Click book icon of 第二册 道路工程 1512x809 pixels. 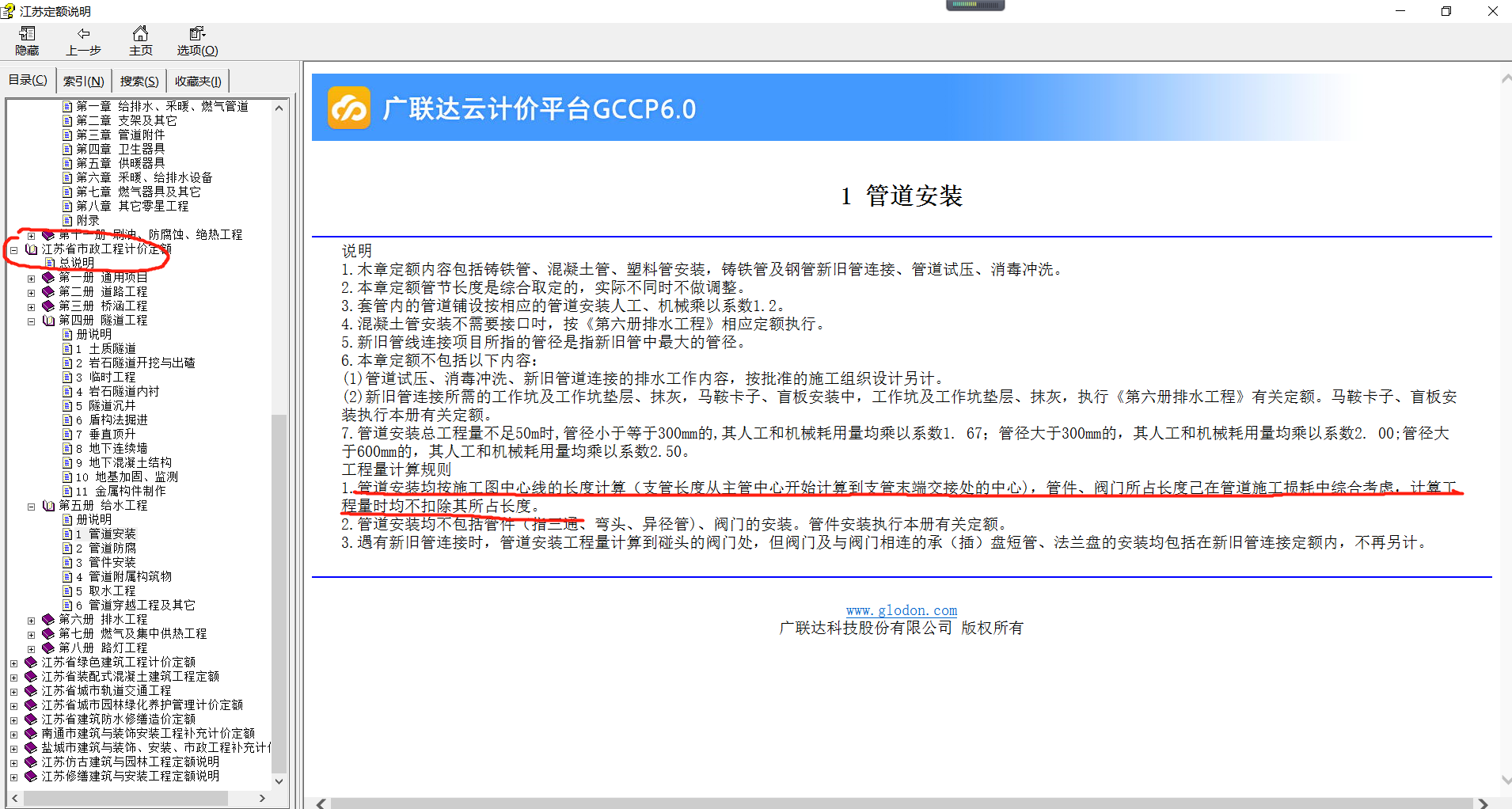tap(48, 291)
